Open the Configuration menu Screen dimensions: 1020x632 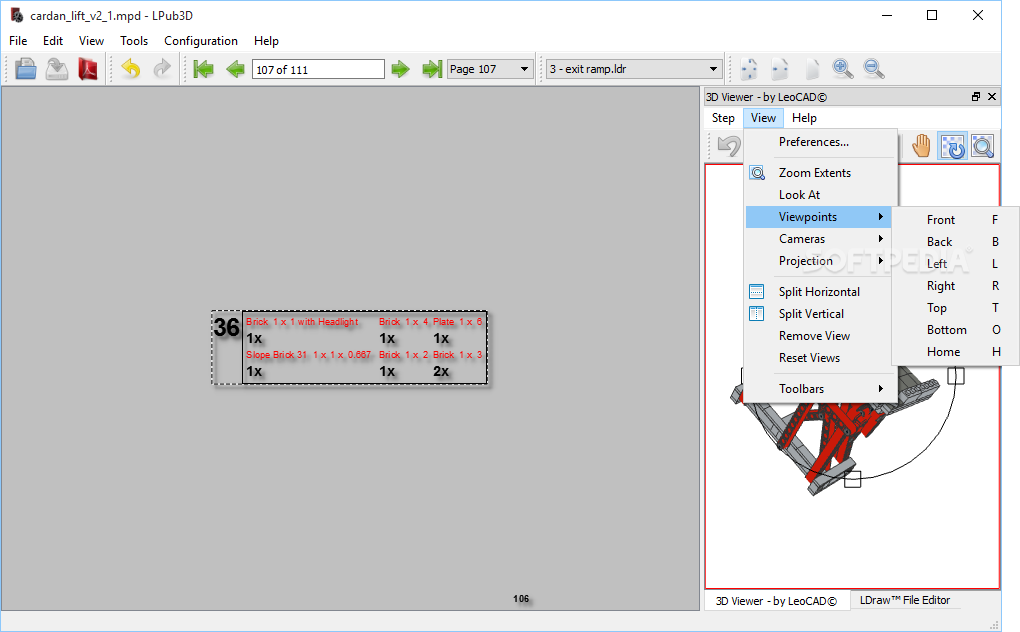[x=201, y=40]
